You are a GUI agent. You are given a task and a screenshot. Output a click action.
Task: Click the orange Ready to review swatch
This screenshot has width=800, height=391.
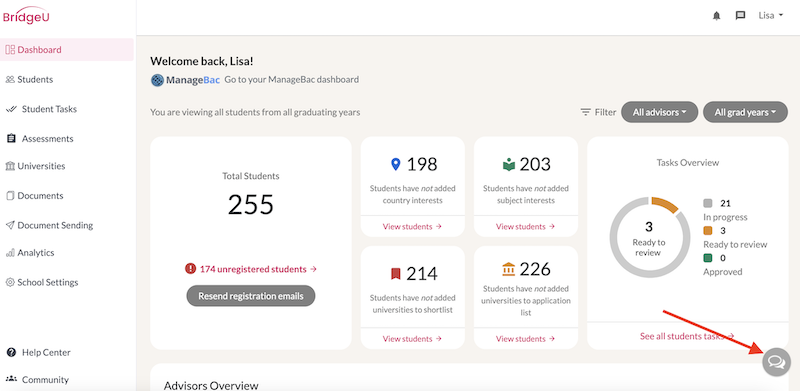[708, 231]
